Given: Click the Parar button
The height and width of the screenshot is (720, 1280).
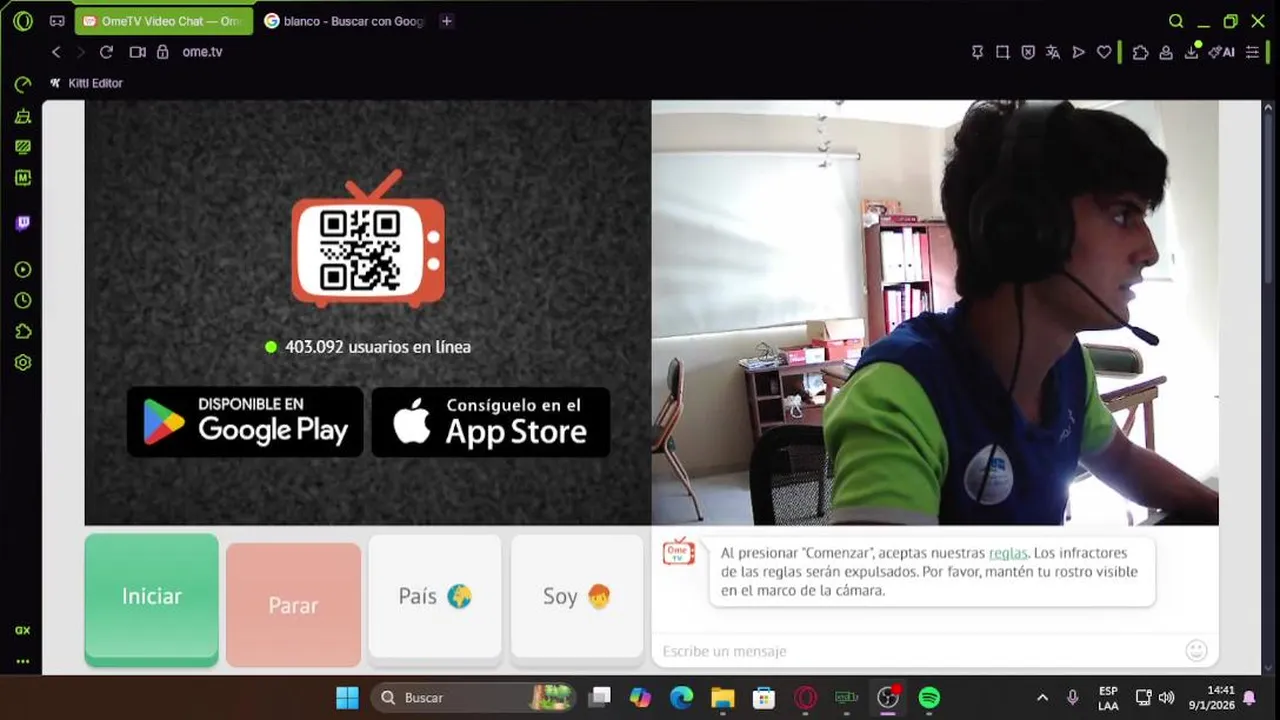Looking at the screenshot, I should click(x=293, y=605).
